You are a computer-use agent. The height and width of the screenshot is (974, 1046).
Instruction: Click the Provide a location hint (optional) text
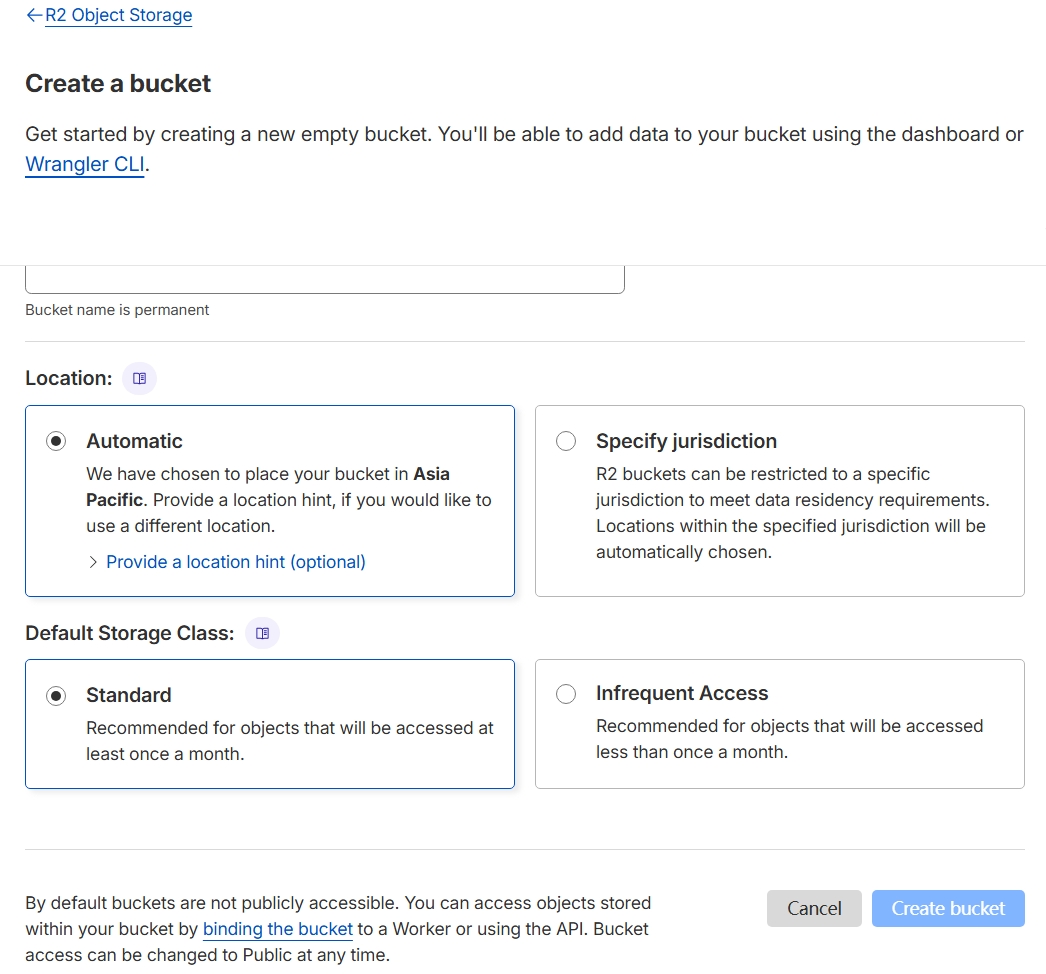[236, 562]
